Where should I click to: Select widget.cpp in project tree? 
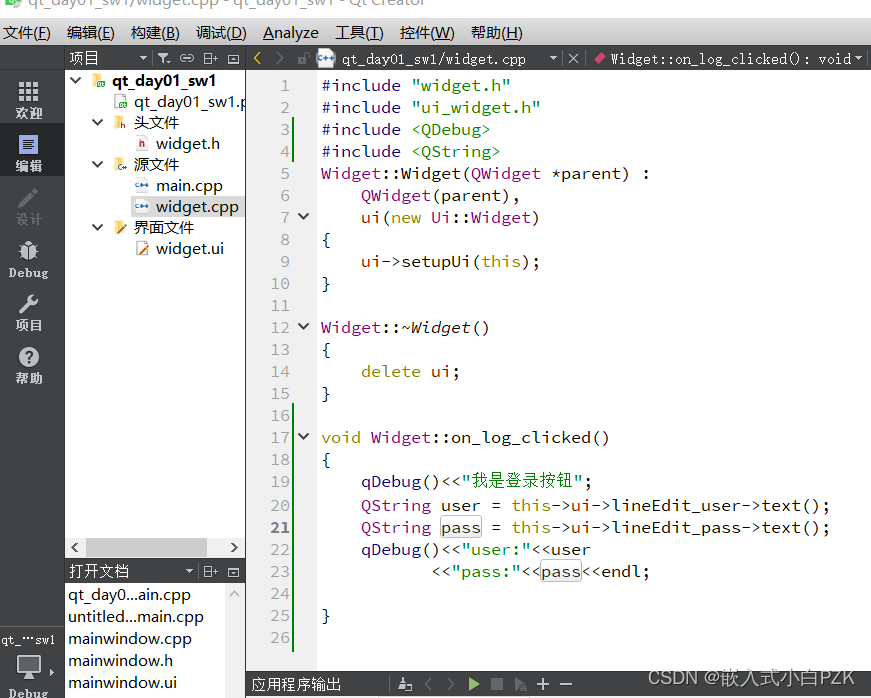point(188,207)
